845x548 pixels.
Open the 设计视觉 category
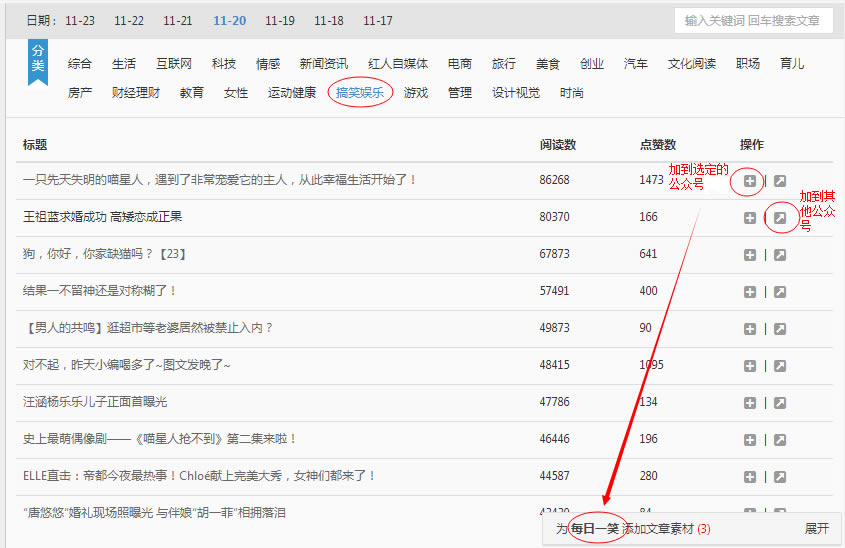[x=516, y=93]
